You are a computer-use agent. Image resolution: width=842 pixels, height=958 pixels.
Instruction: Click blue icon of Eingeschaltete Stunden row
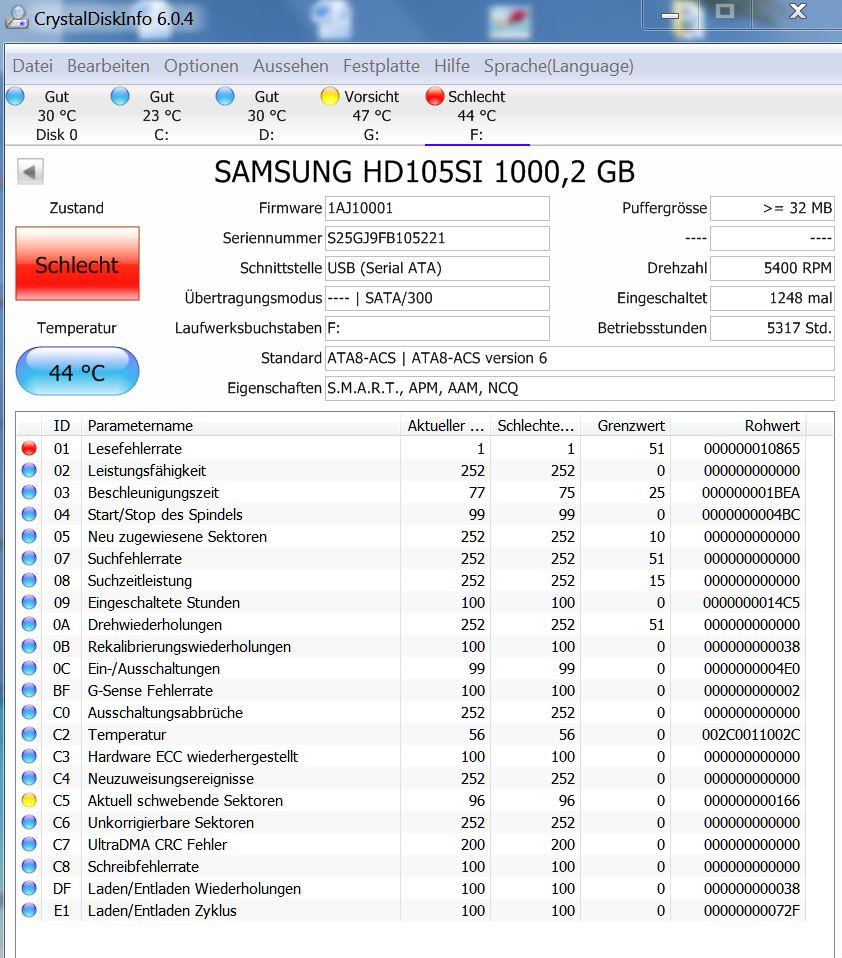point(29,602)
